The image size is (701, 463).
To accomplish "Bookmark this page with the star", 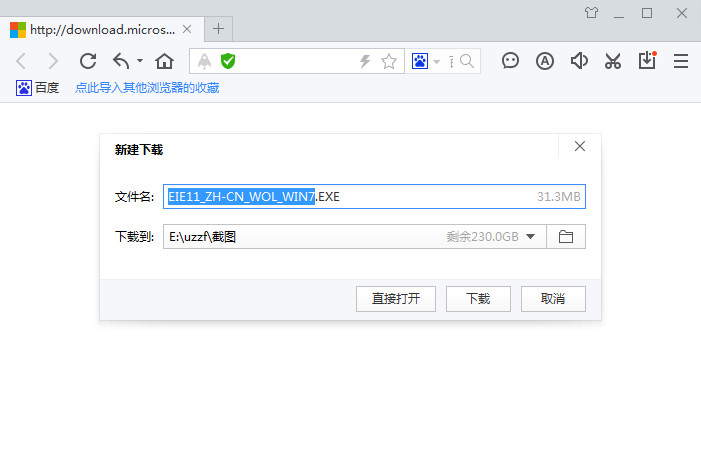I will tap(389, 61).
